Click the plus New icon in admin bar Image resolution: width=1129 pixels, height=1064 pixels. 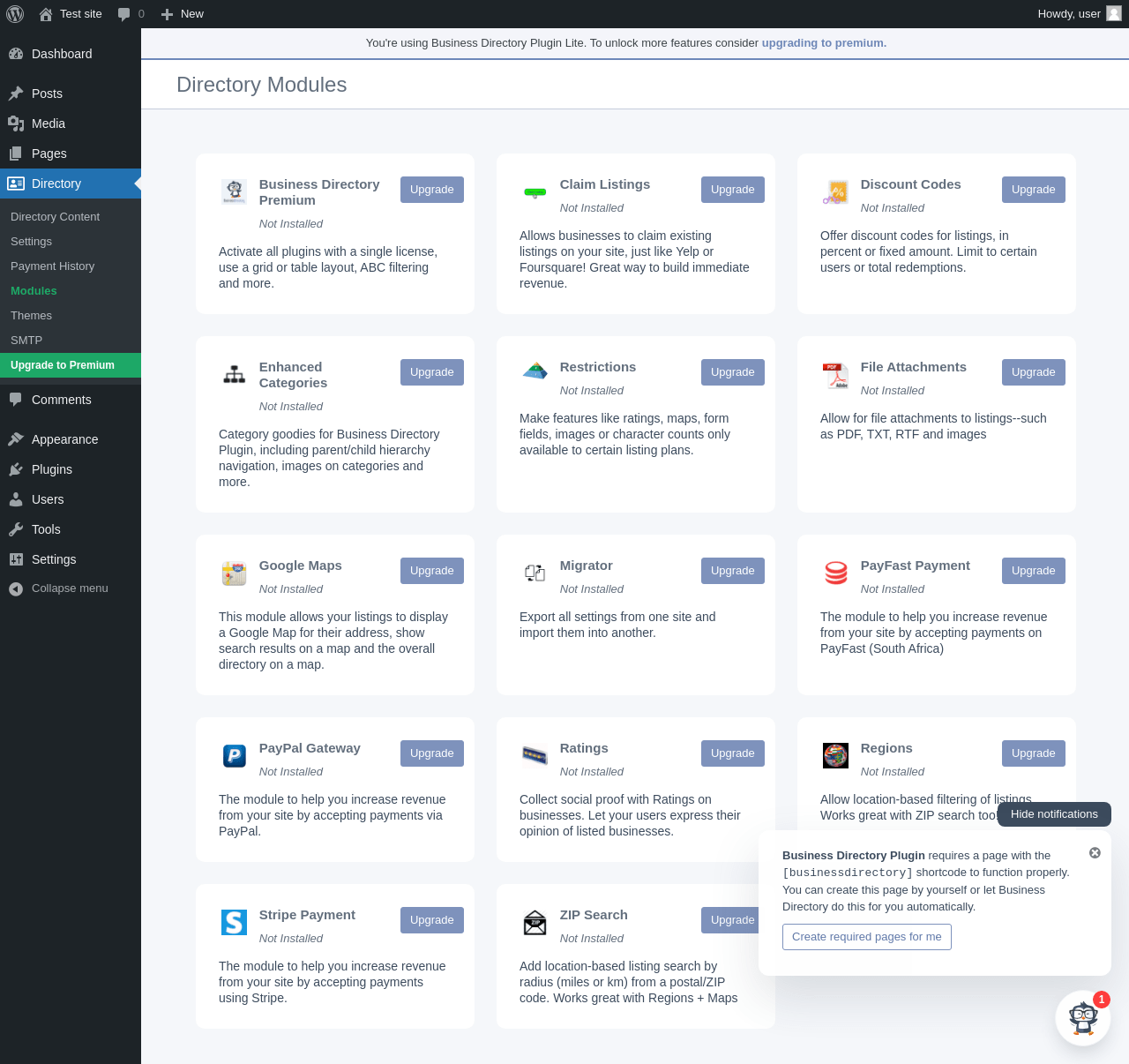167,14
